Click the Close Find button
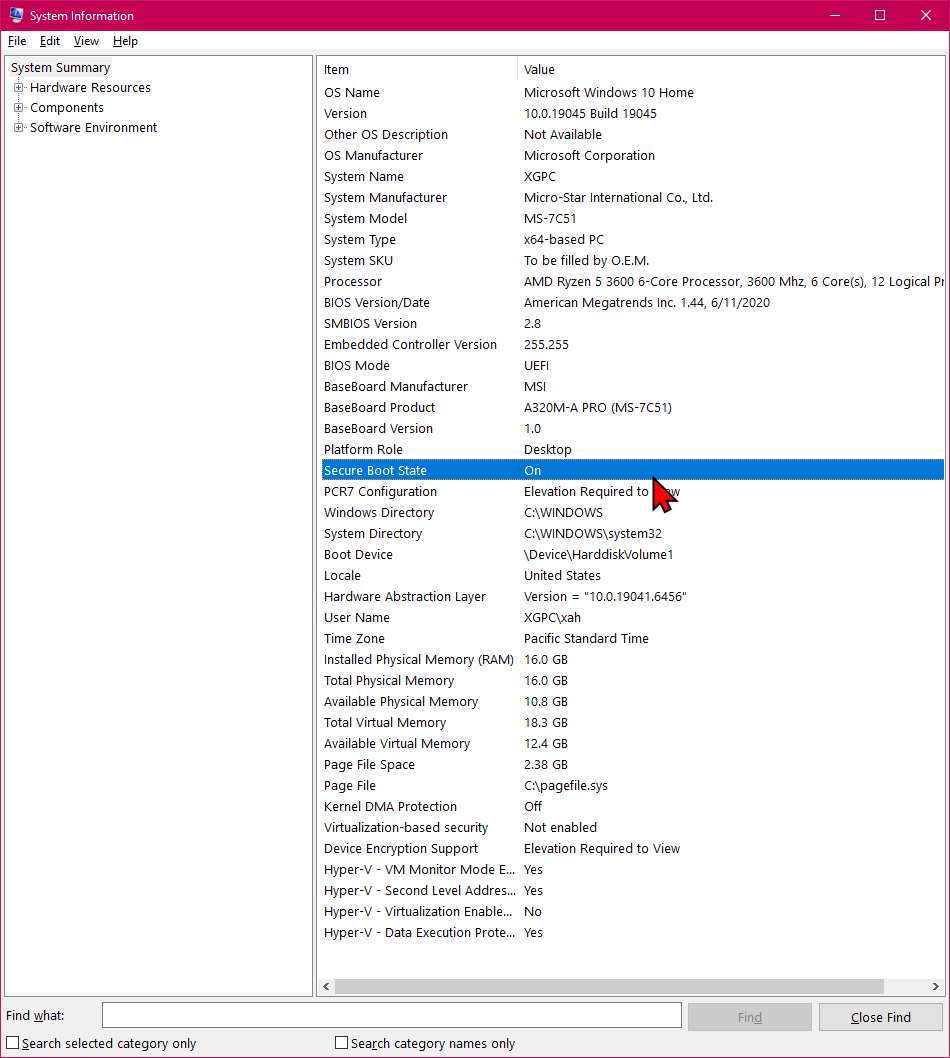This screenshot has height=1058, width=950. (880, 1017)
